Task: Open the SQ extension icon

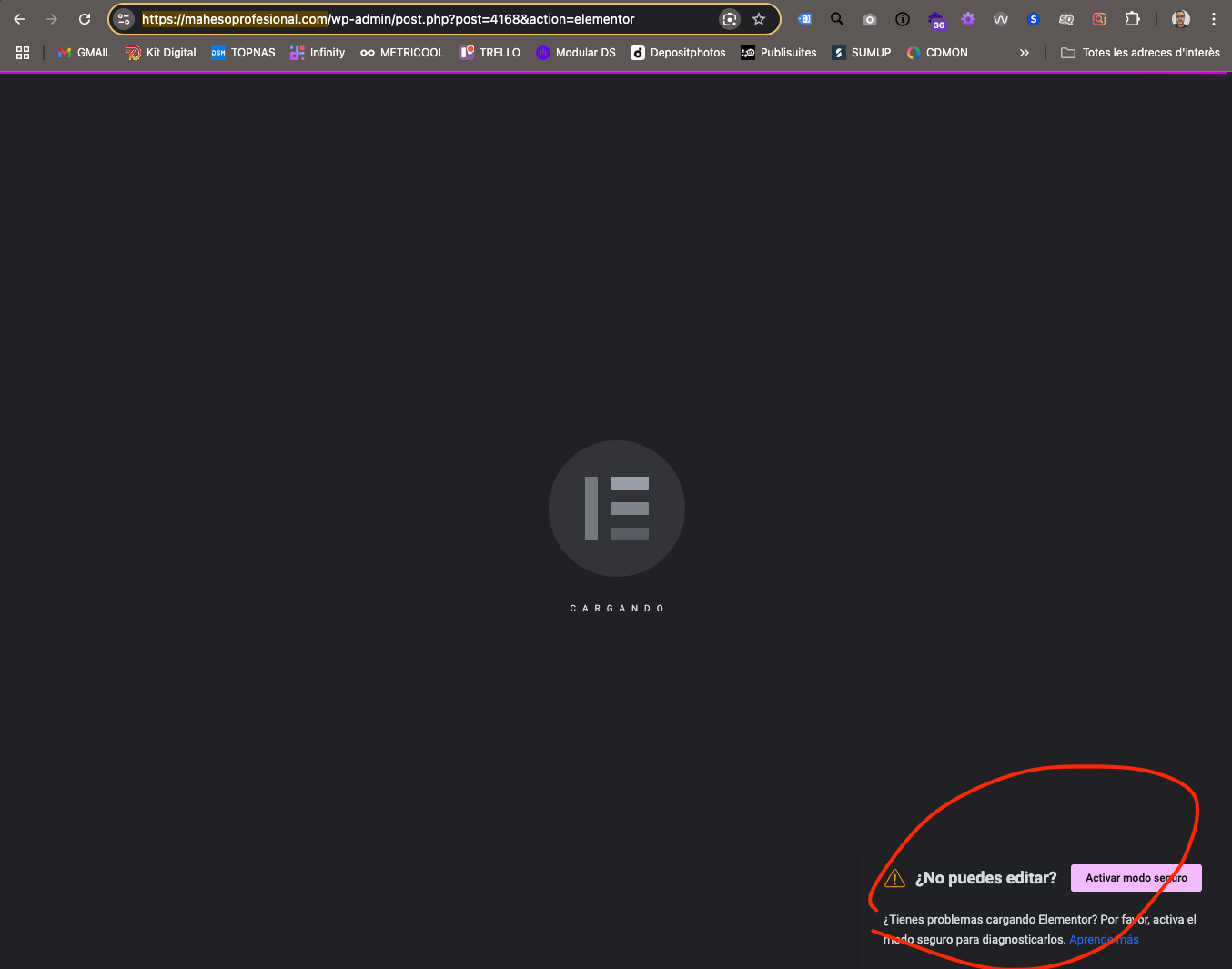Action: click(x=1066, y=19)
